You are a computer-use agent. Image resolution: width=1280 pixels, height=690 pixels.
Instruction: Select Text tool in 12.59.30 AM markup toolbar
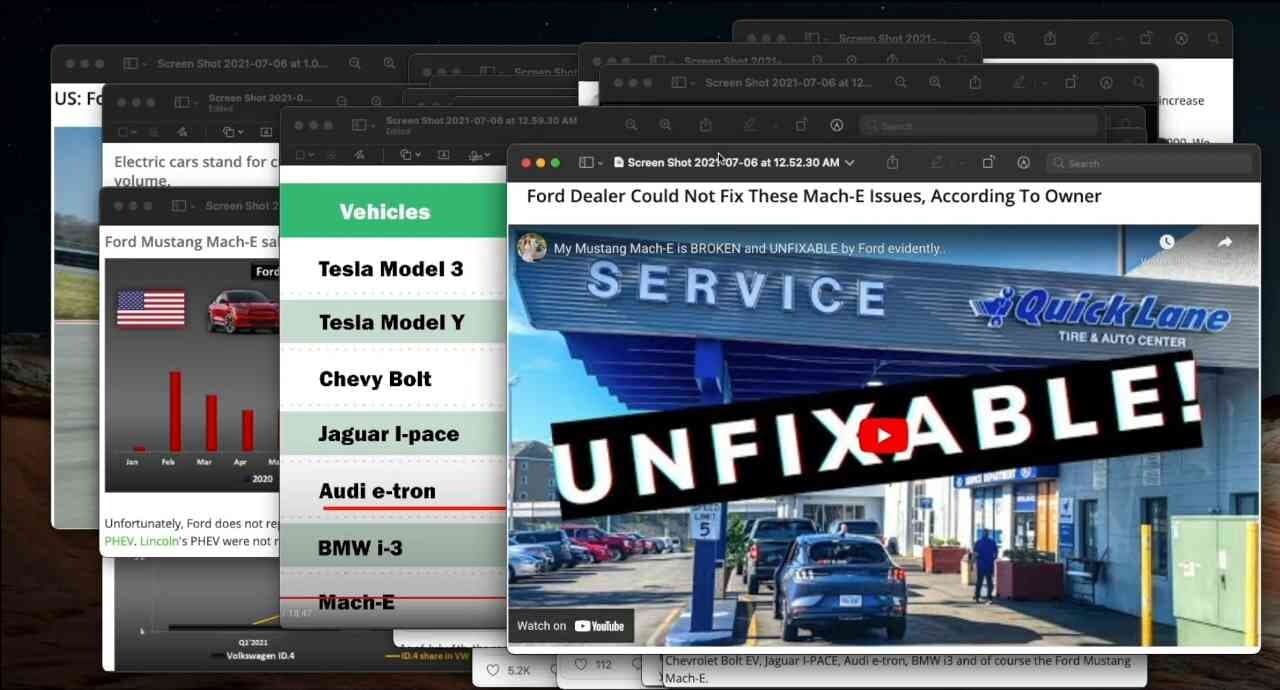[443, 155]
